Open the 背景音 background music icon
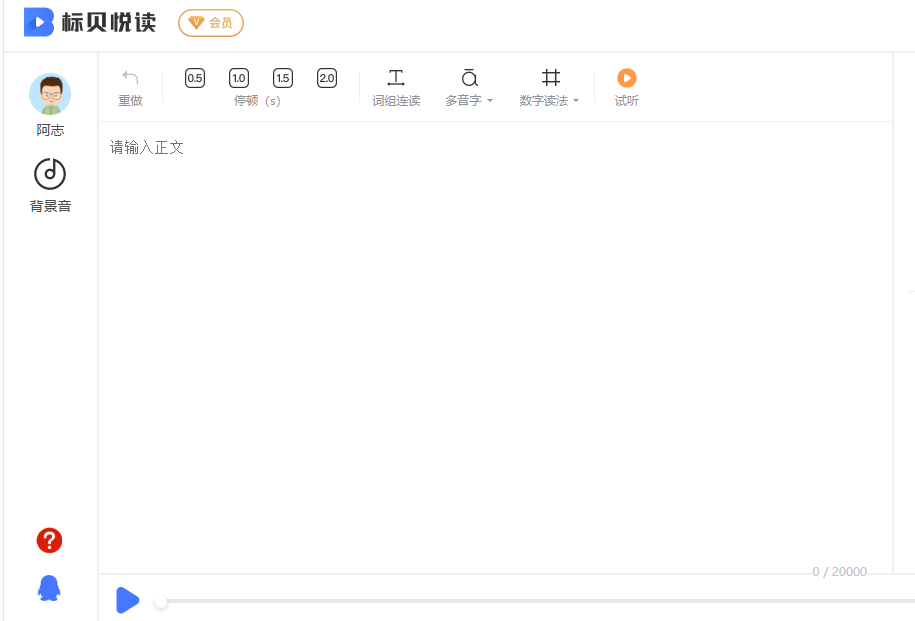Viewport: 915px width, 621px height. coord(50,174)
